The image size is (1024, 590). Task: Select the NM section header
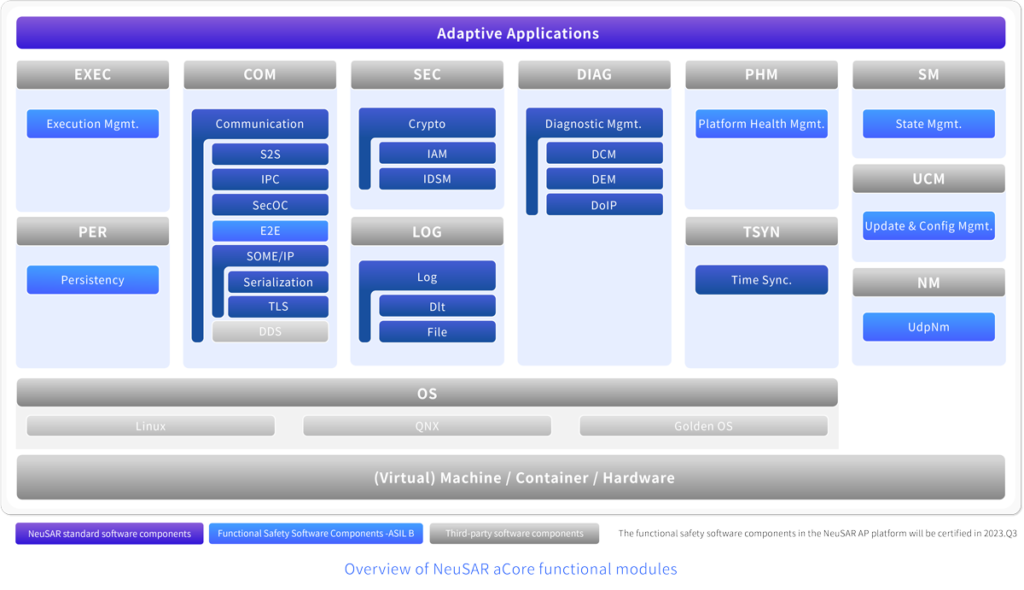(929, 282)
